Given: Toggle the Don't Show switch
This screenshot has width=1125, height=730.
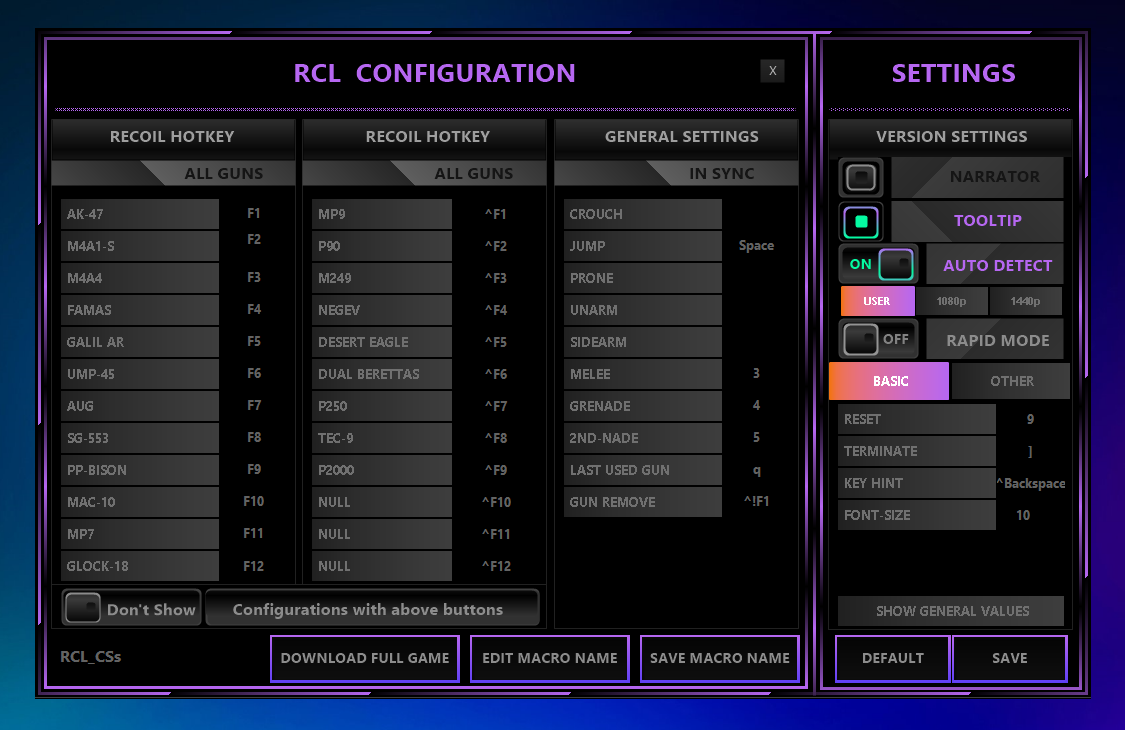Looking at the screenshot, I should pyautogui.click(x=82, y=608).
